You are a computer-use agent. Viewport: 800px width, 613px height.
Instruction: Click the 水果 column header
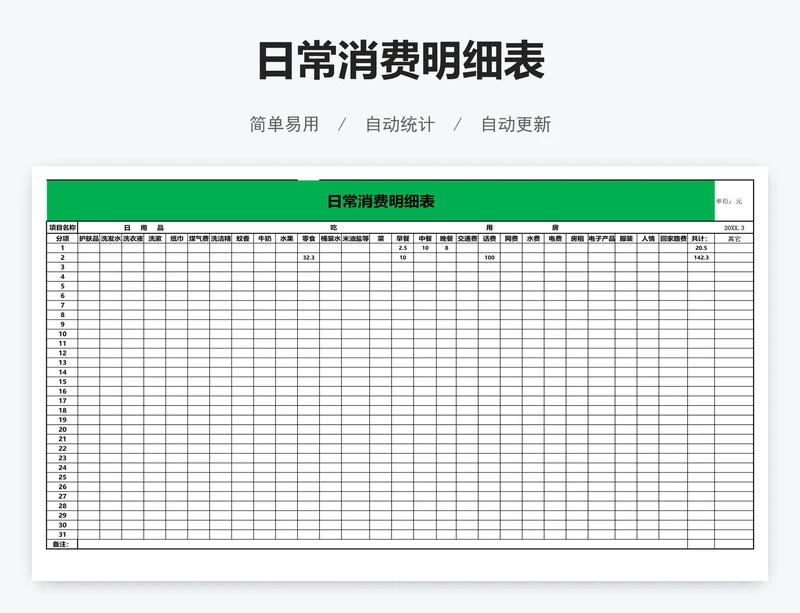tap(286, 238)
